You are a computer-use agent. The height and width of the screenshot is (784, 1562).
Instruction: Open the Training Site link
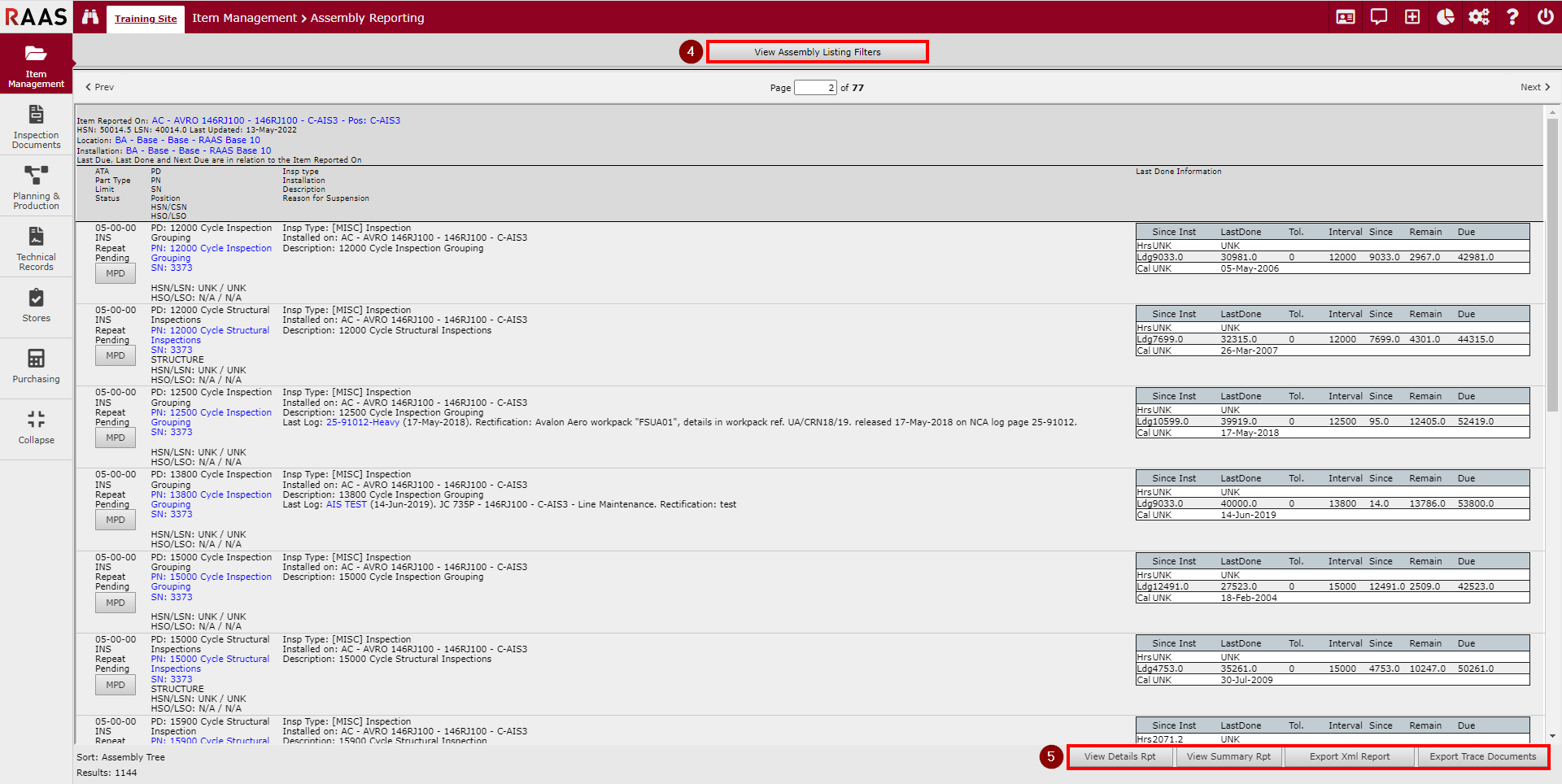click(x=146, y=19)
